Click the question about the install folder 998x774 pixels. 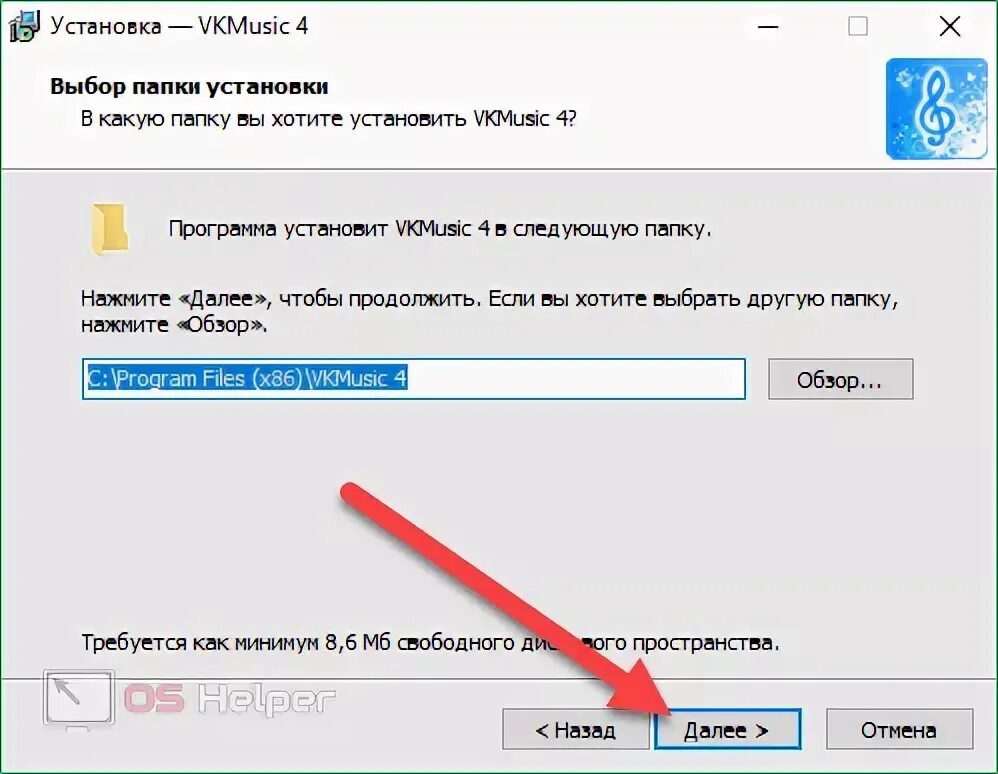point(328,119)
